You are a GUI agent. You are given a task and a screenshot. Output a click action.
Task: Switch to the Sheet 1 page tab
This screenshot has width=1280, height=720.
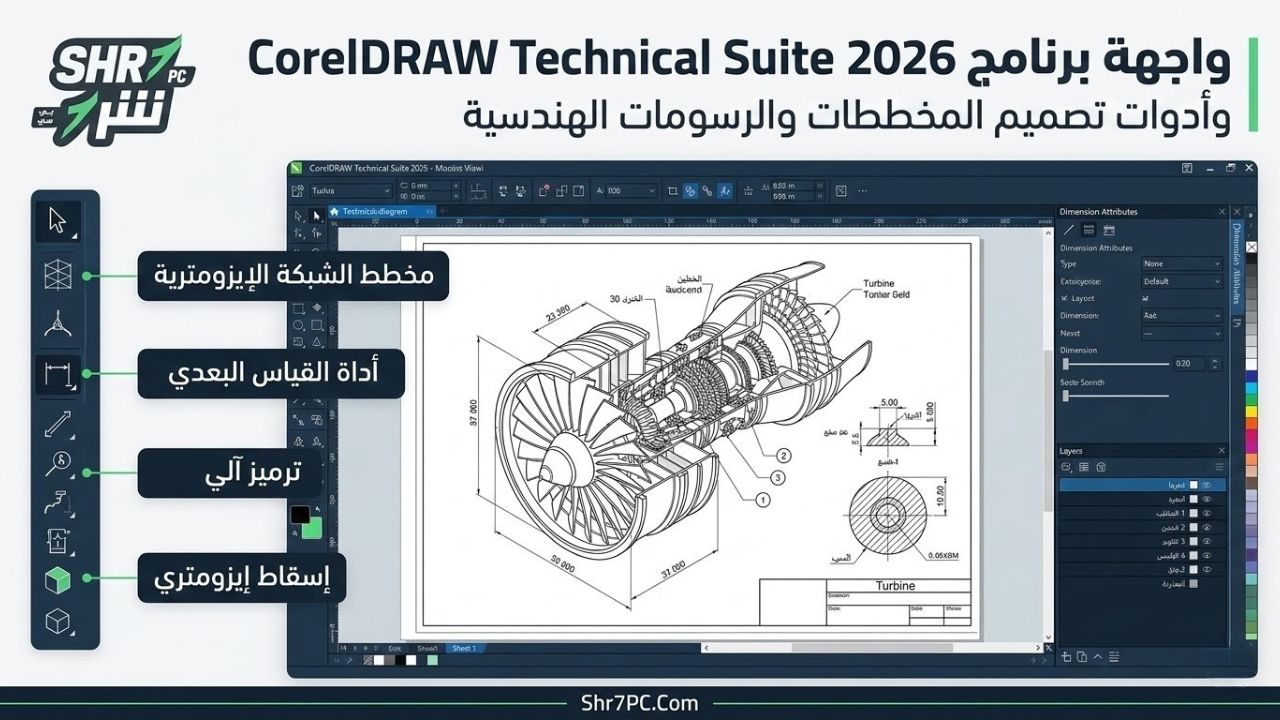coord(464,649)
